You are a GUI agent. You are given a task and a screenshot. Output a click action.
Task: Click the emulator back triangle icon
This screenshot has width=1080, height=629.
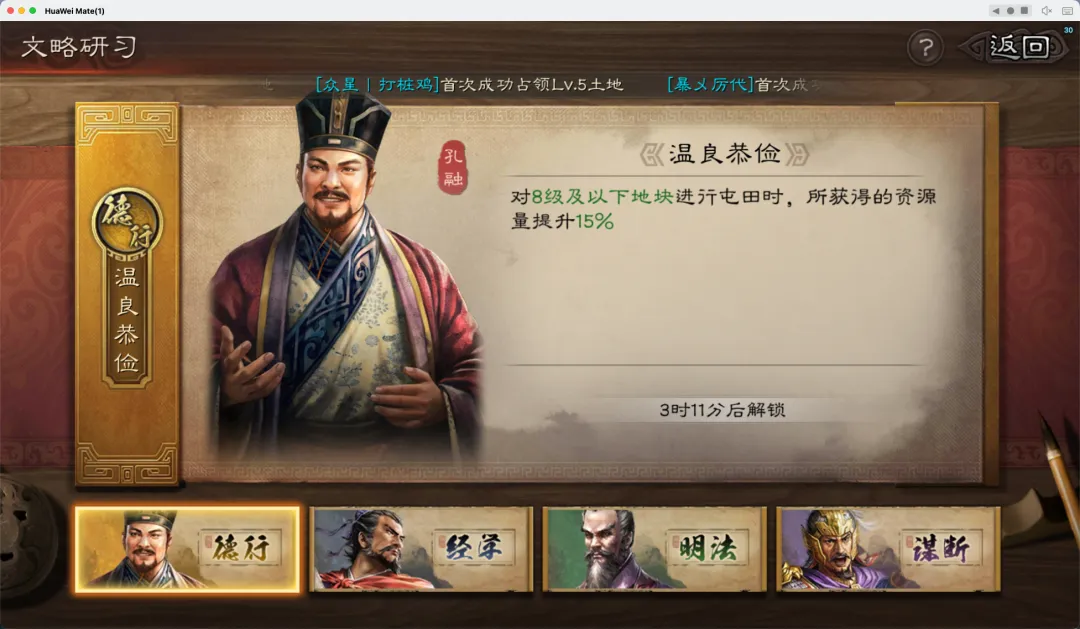[x=995, y=10]
